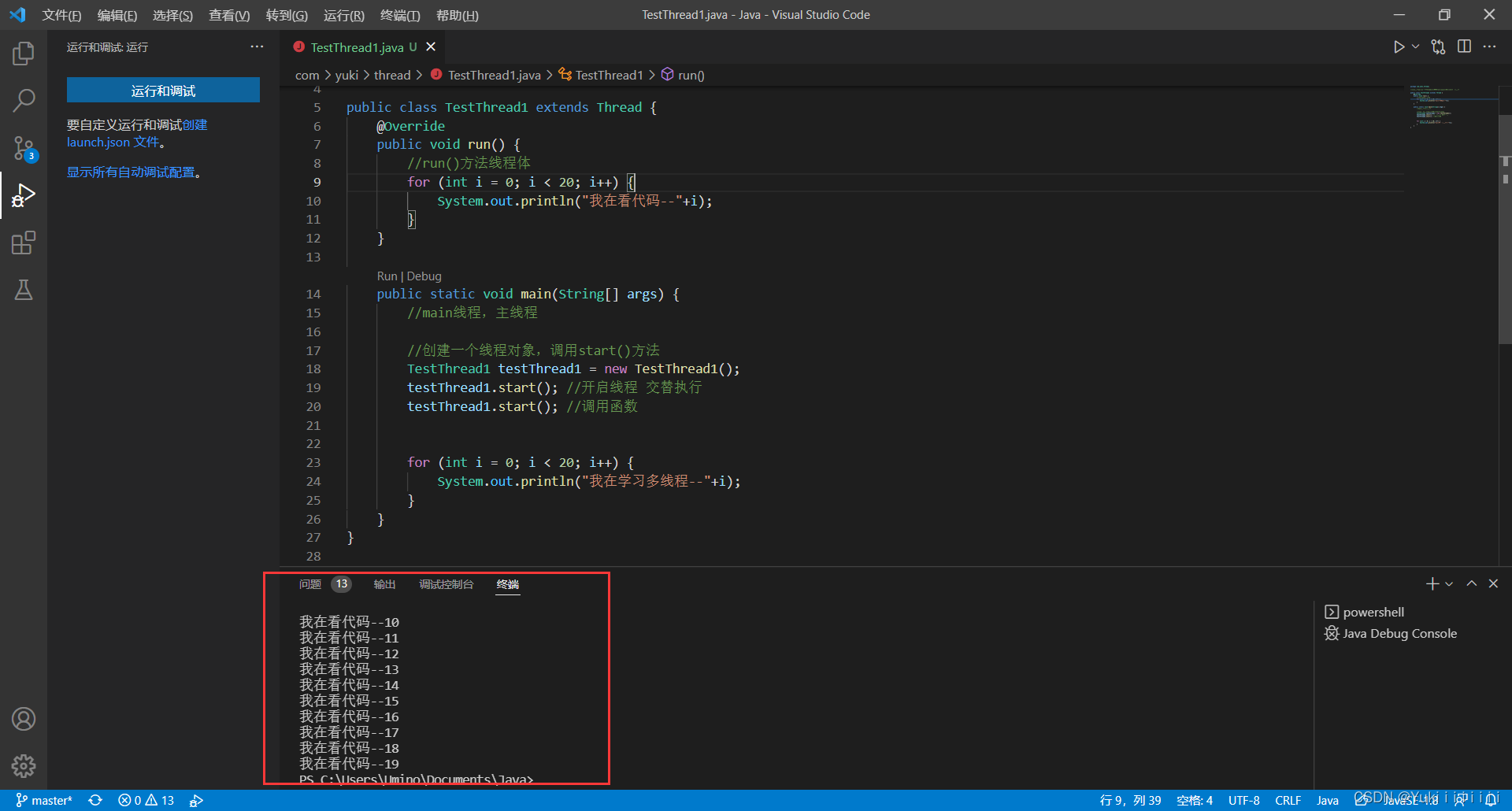The height and width of the screenshot is (811, 1512).
Task: Click the master branch status item
Action: coord(44,800)
